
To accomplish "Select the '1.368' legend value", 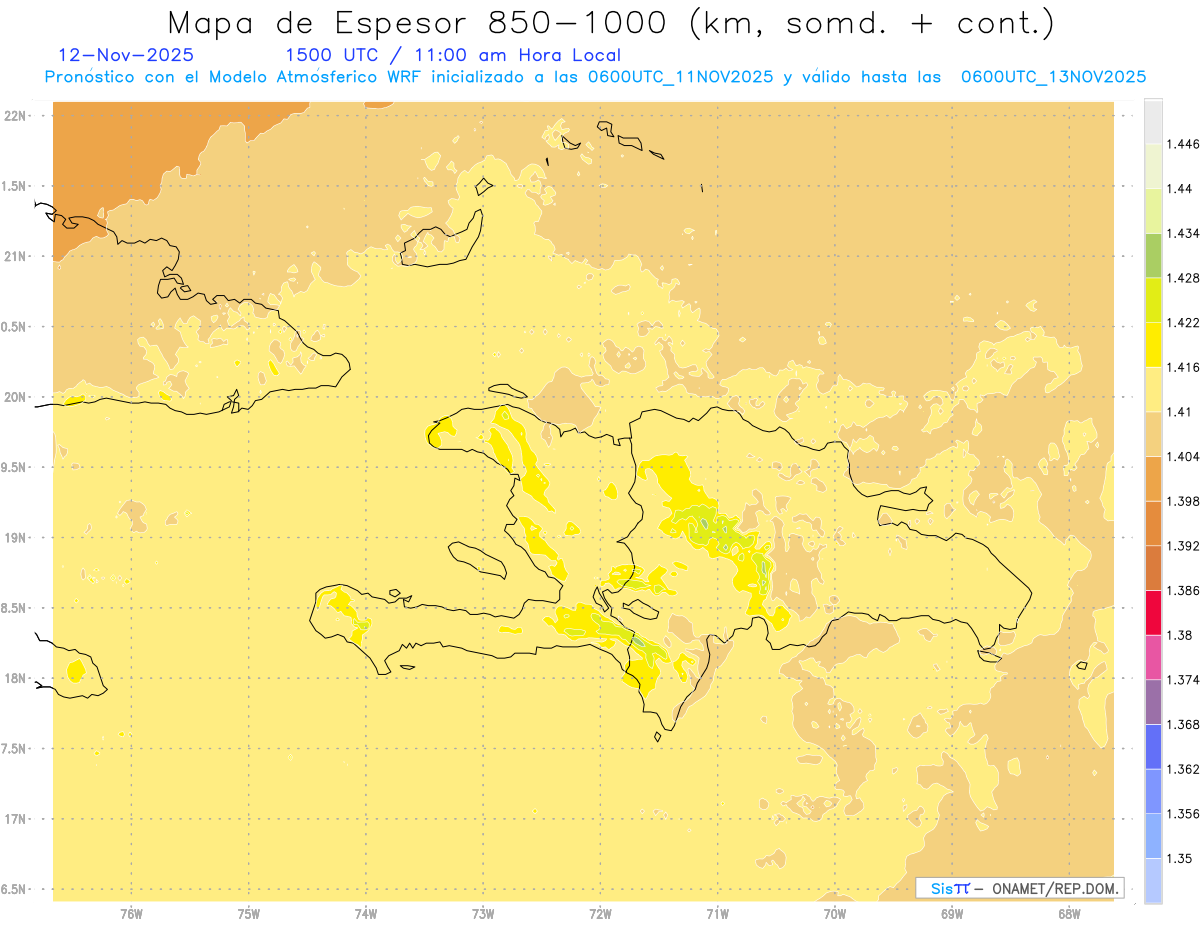I will click(x=1183, y=724).
